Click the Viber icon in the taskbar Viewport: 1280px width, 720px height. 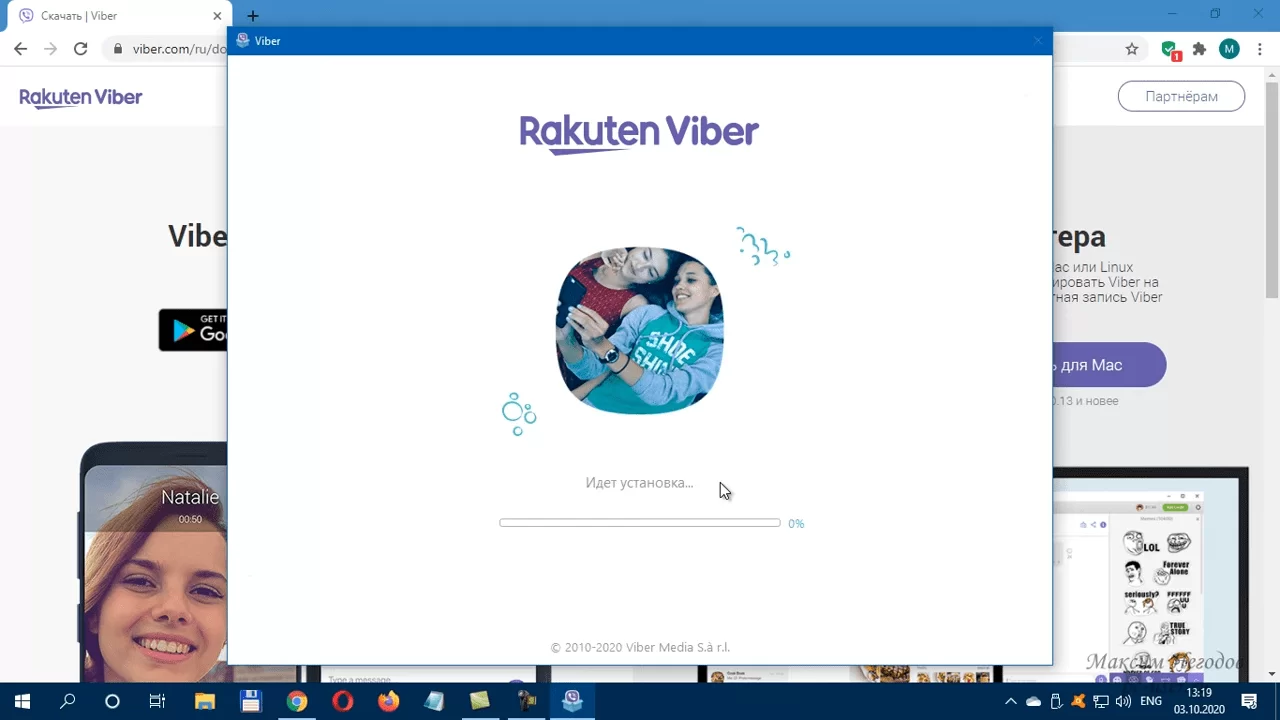tap(572, 701)
